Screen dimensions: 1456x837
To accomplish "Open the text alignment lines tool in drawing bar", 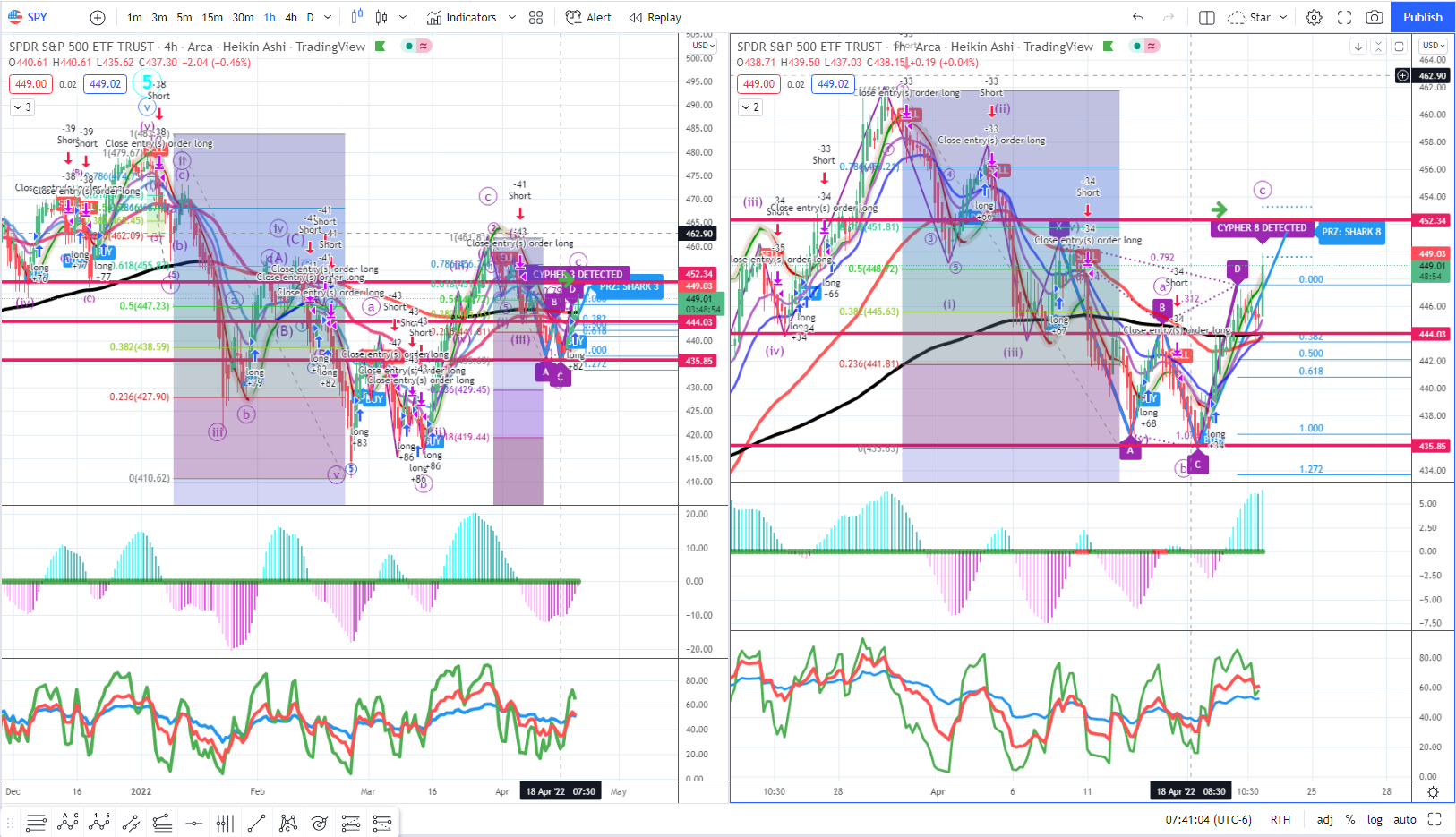I will (x=36, y=822).
